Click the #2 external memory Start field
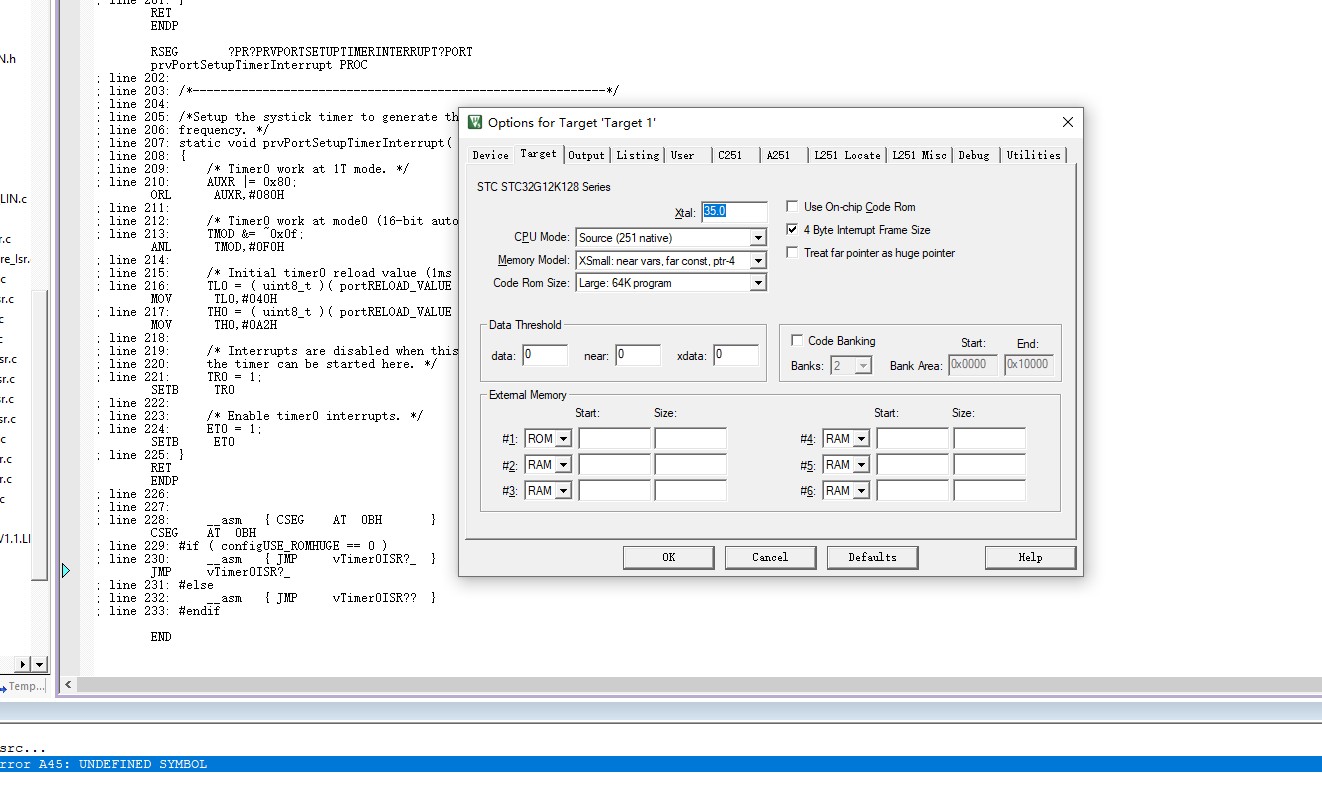The width and height of the screenshot is (1322, 792). click(x=614, y=465)
